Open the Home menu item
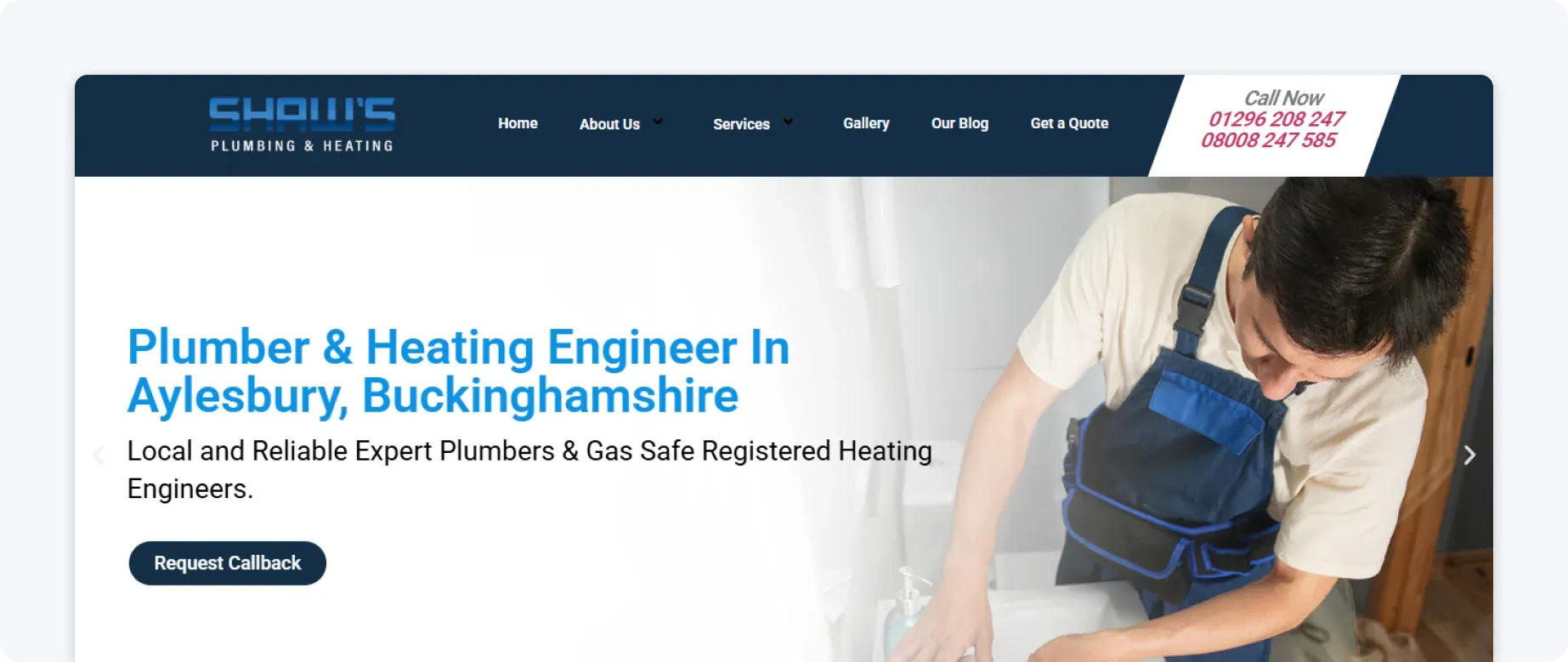 click(x=518, y=123)
